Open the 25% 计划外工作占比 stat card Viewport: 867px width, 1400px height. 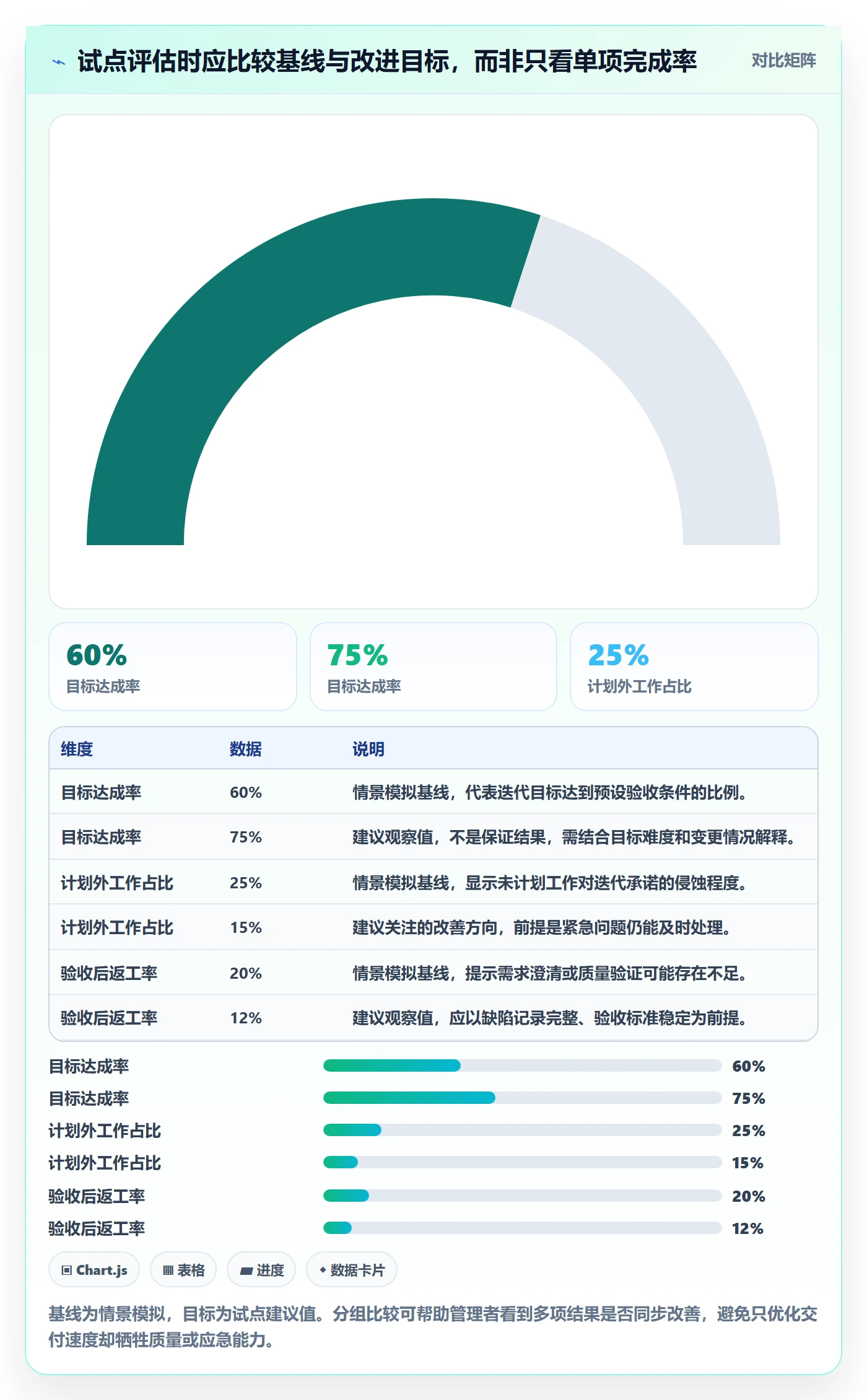click(694, 667)
